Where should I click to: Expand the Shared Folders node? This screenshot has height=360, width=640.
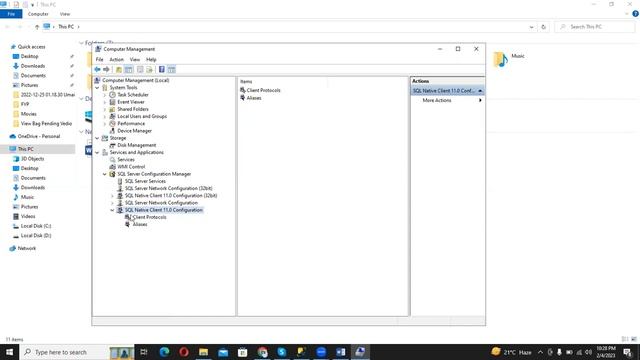pyautogui.click(x=105, y=109)
